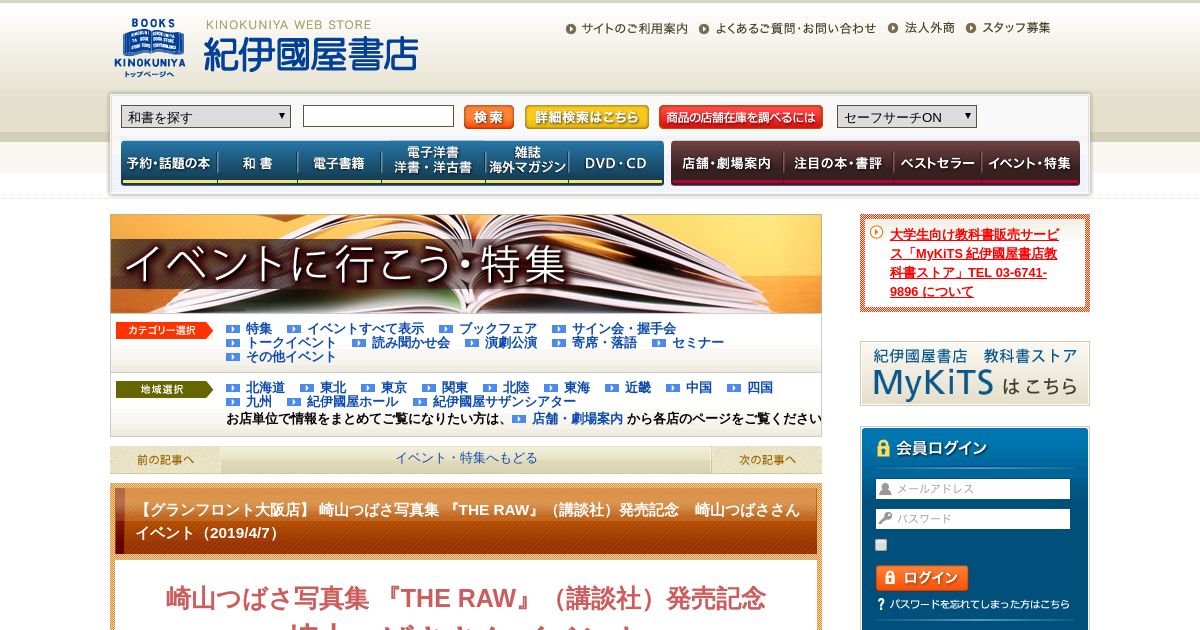Click the 紀伊國屋書店 title logo

[x=311, y=54]
